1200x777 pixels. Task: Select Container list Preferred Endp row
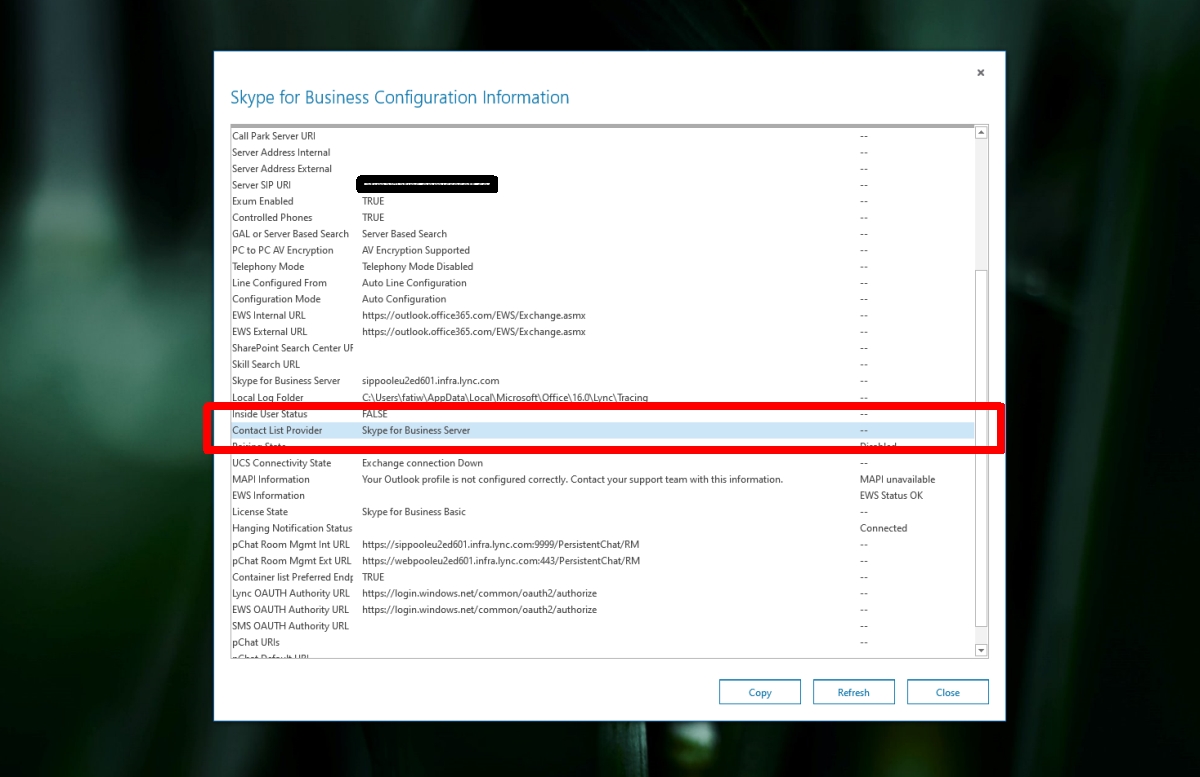click(603, 577)
